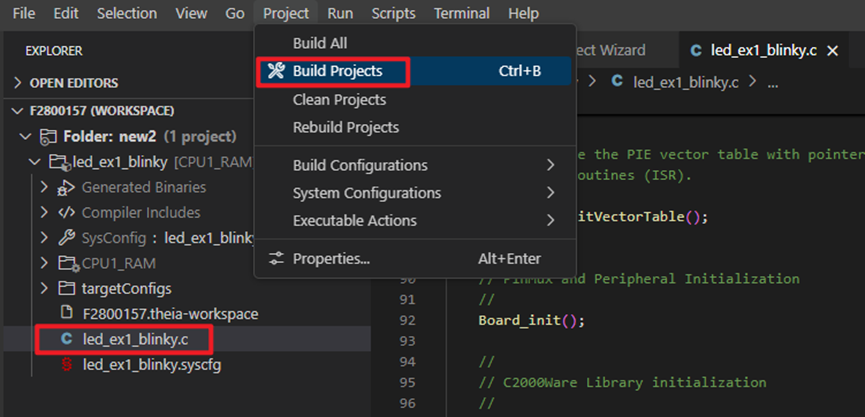The image size is (865, 417).
Task: Click the C2000Ware Library initialization comment
Action: (622, 382)
